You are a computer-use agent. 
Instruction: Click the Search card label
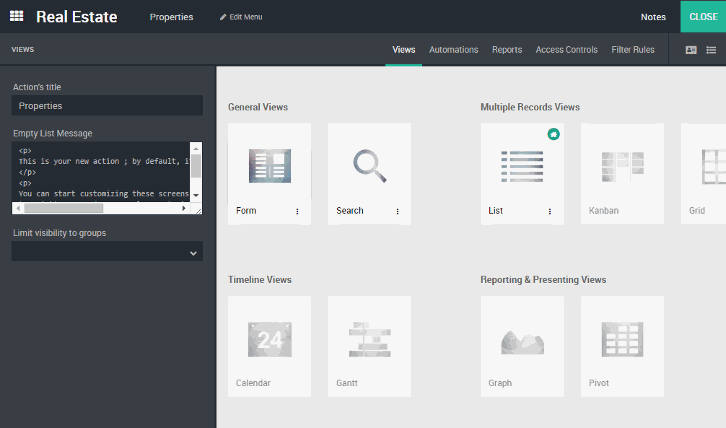[x=350, y=211]
